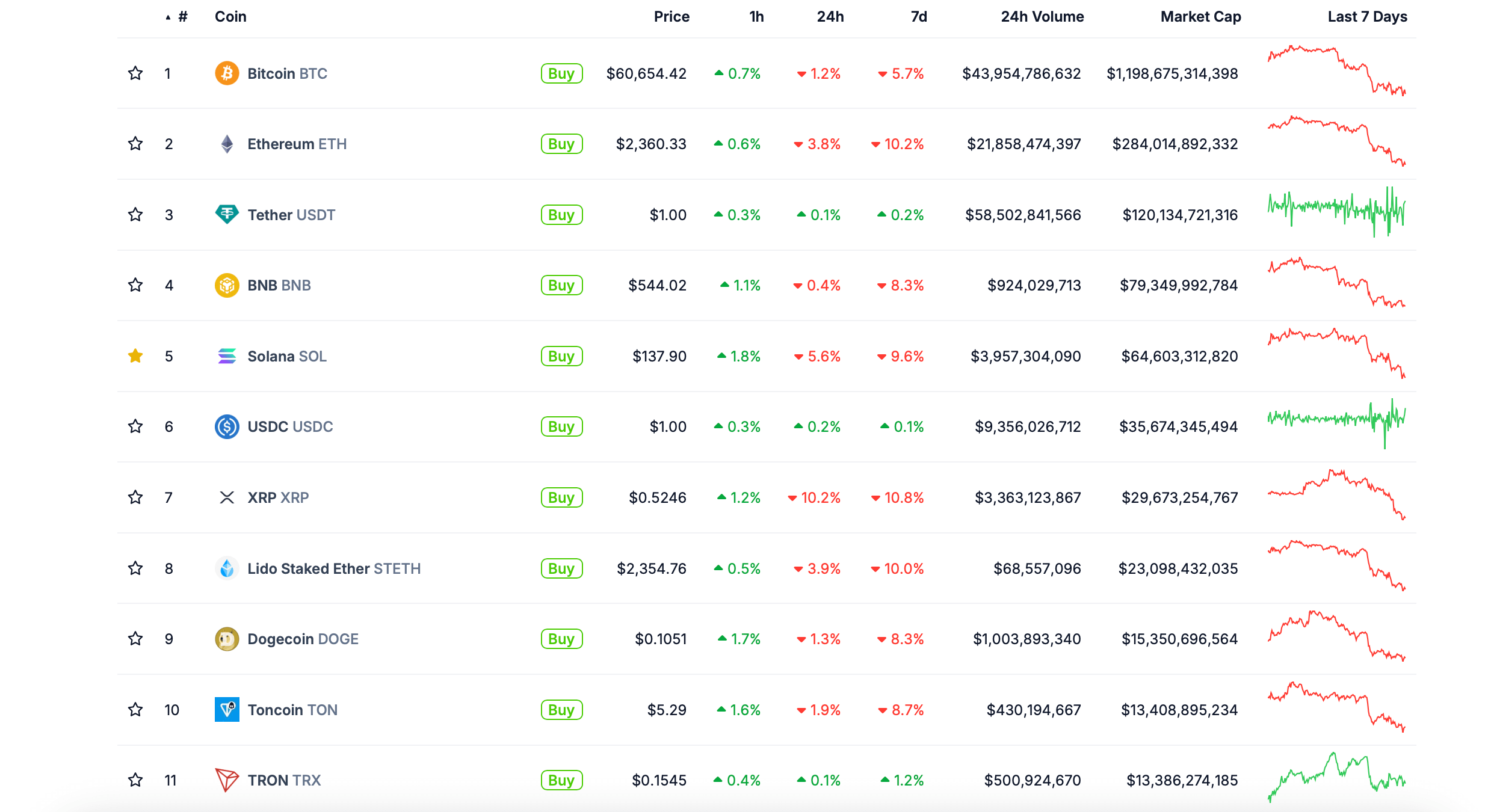
Task: Sort by Market Cap column header
Action: [x=1200, y=17]
